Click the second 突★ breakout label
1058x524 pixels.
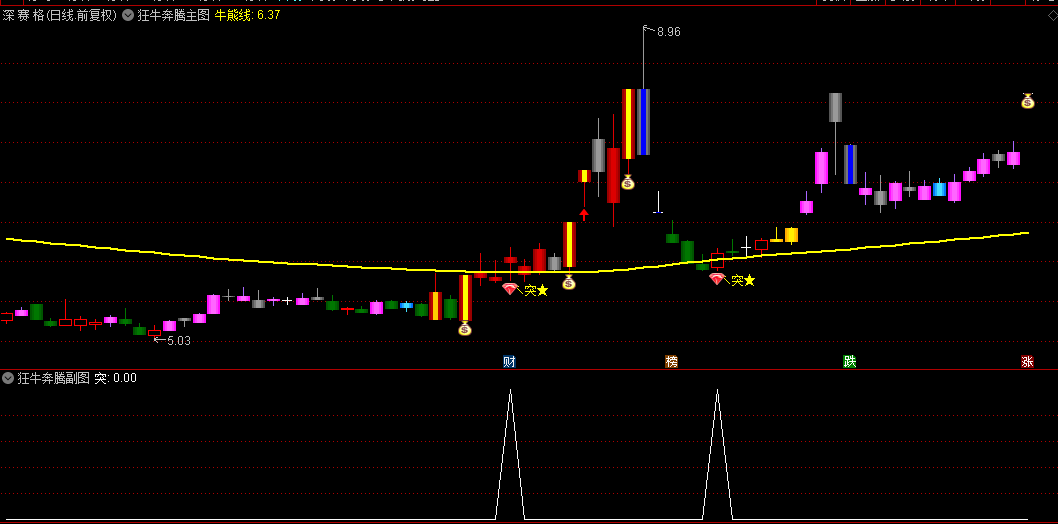pyautogui.click(x=744, y=280)
